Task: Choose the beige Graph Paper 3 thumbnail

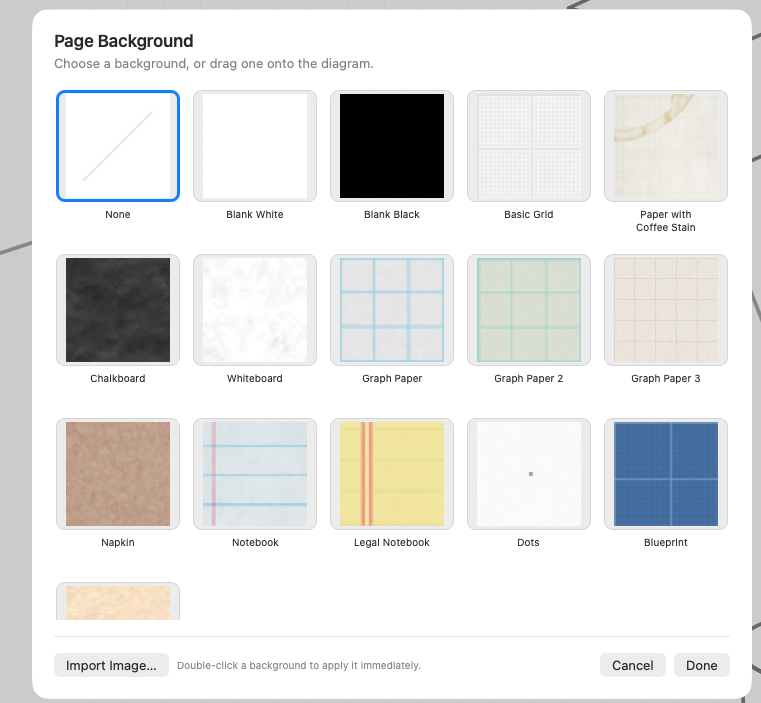Action: coord(666,310)
